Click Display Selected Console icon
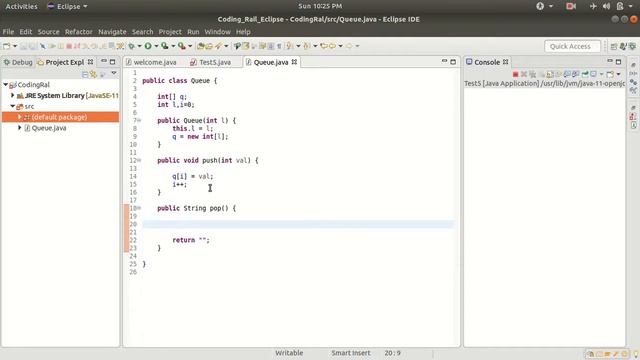Screen dimensions: 640x360 pyautogui.click(x=593, y=74)
